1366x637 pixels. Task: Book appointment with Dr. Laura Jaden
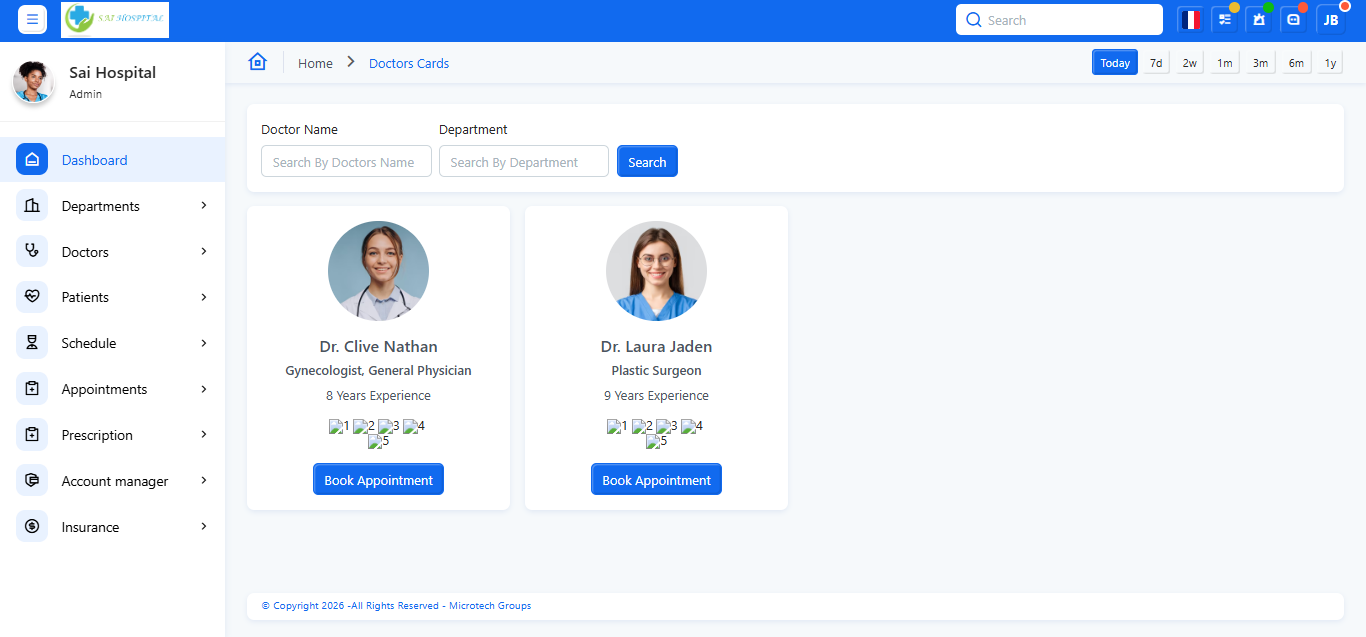(656, 480)
